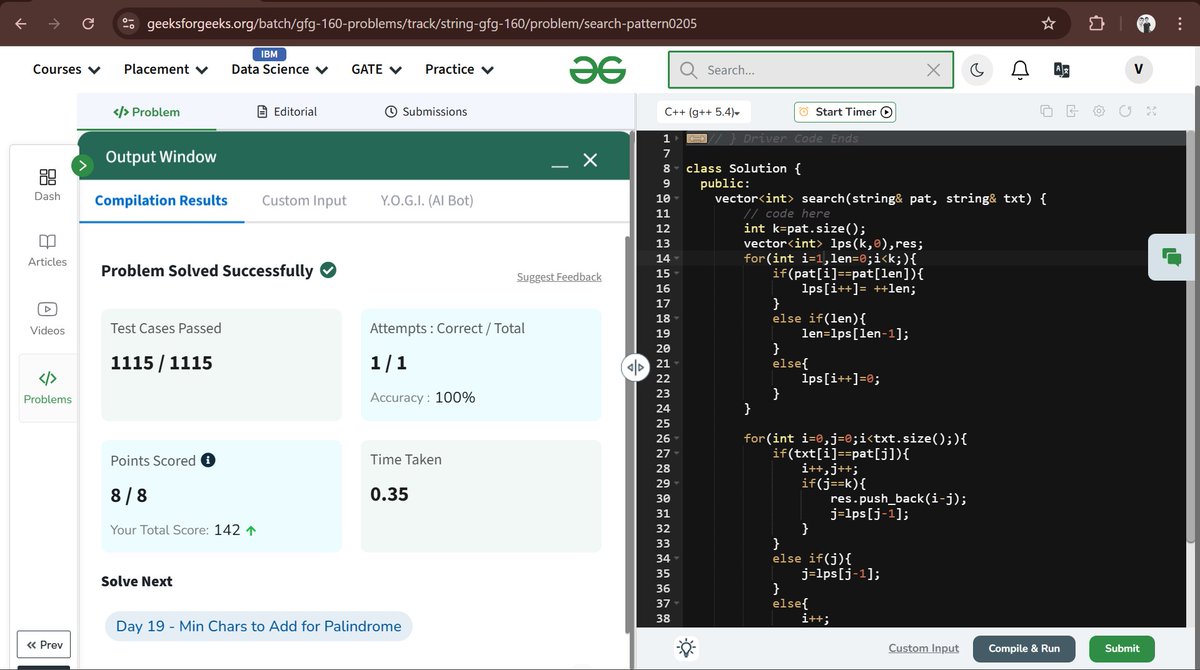Open Day 19 Min Chars to Add for Palindrome
Image resolution: width=1200 pixels, height=670 pixels.
(258, 626)
